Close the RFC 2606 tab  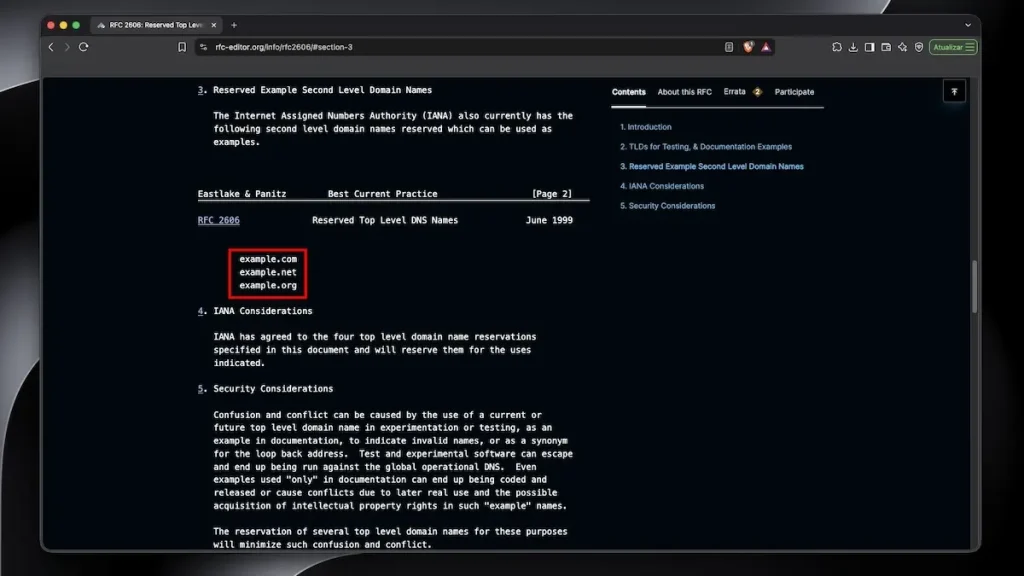point(214,25)
